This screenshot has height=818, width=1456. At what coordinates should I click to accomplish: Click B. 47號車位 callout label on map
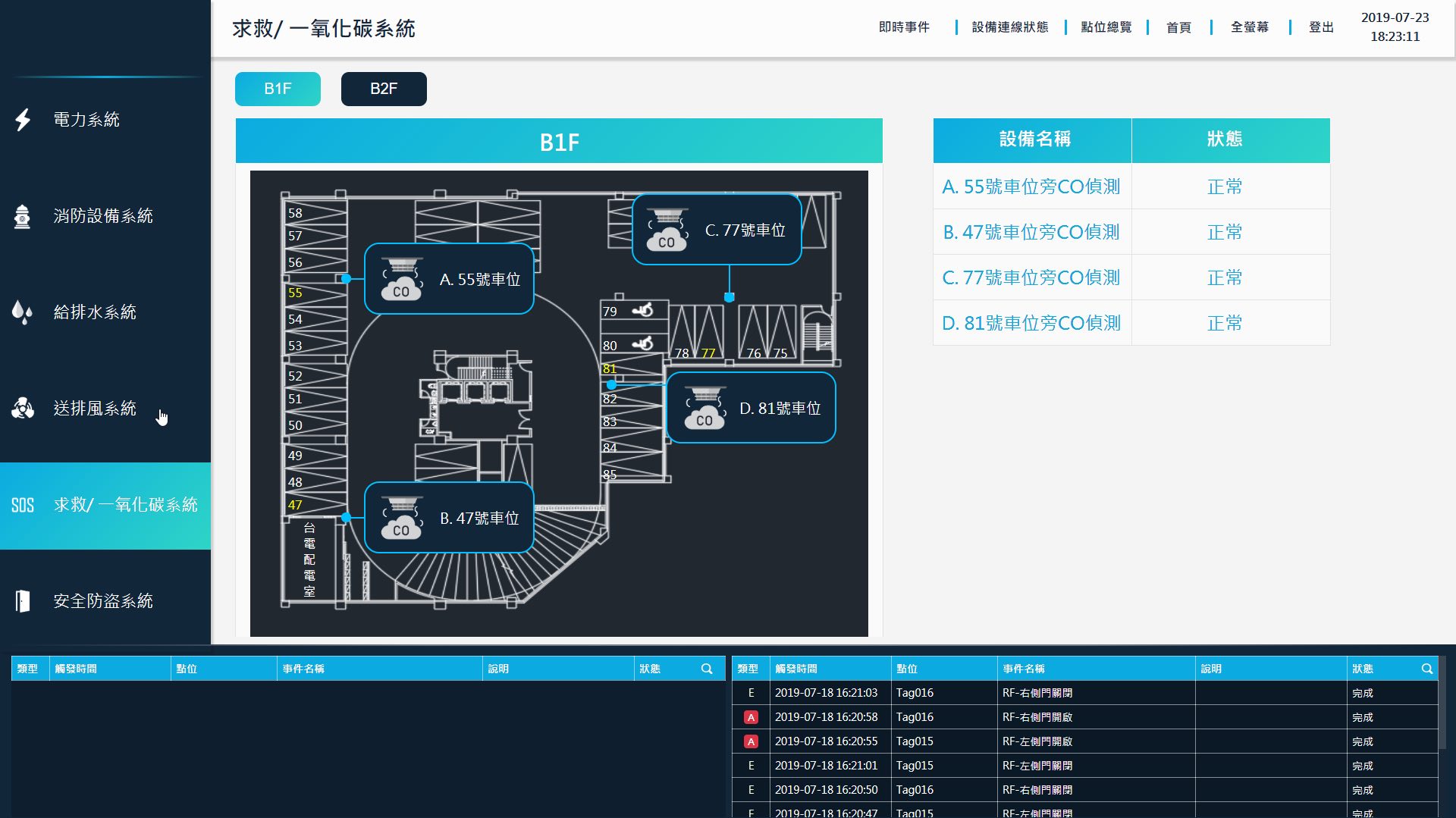click(480, 519)
